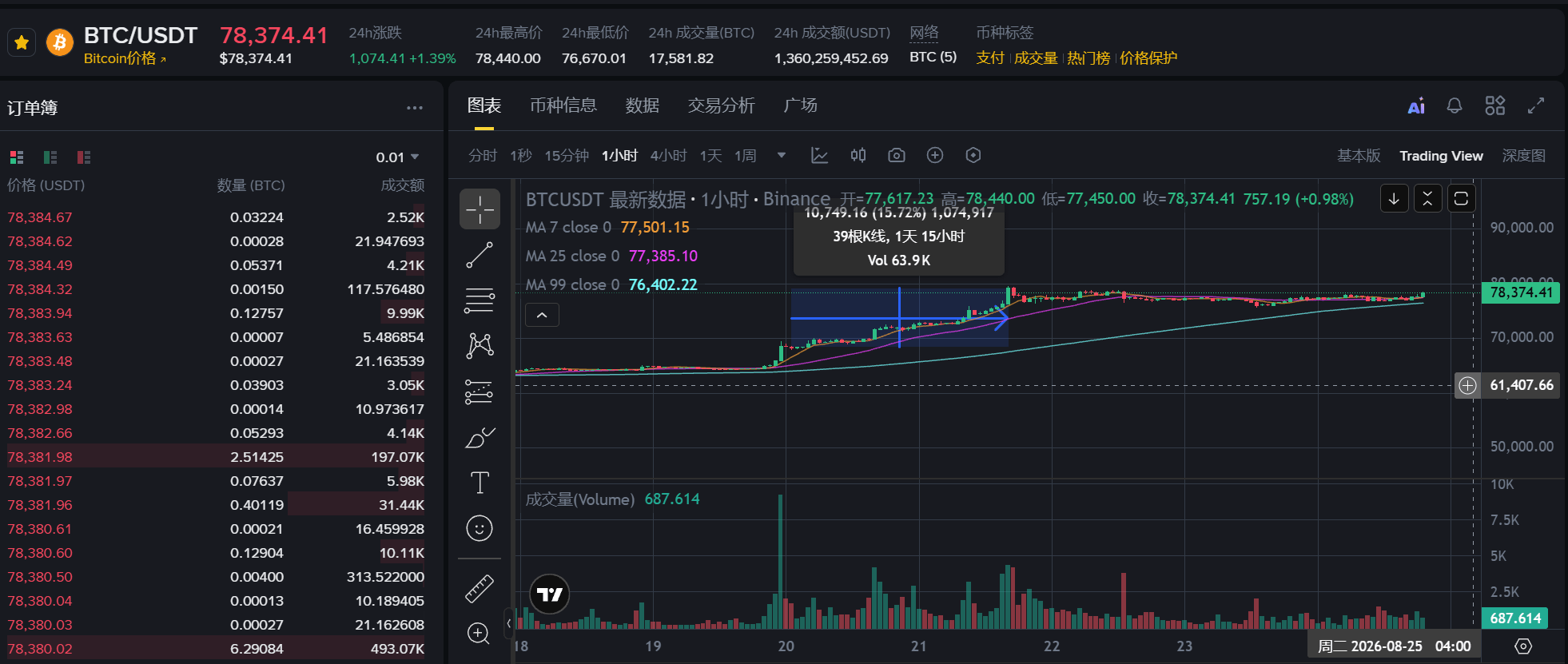This screenshot has height=664, width=1568.
Task: Open the BTC (5) network selector
Action: (933, 57)
